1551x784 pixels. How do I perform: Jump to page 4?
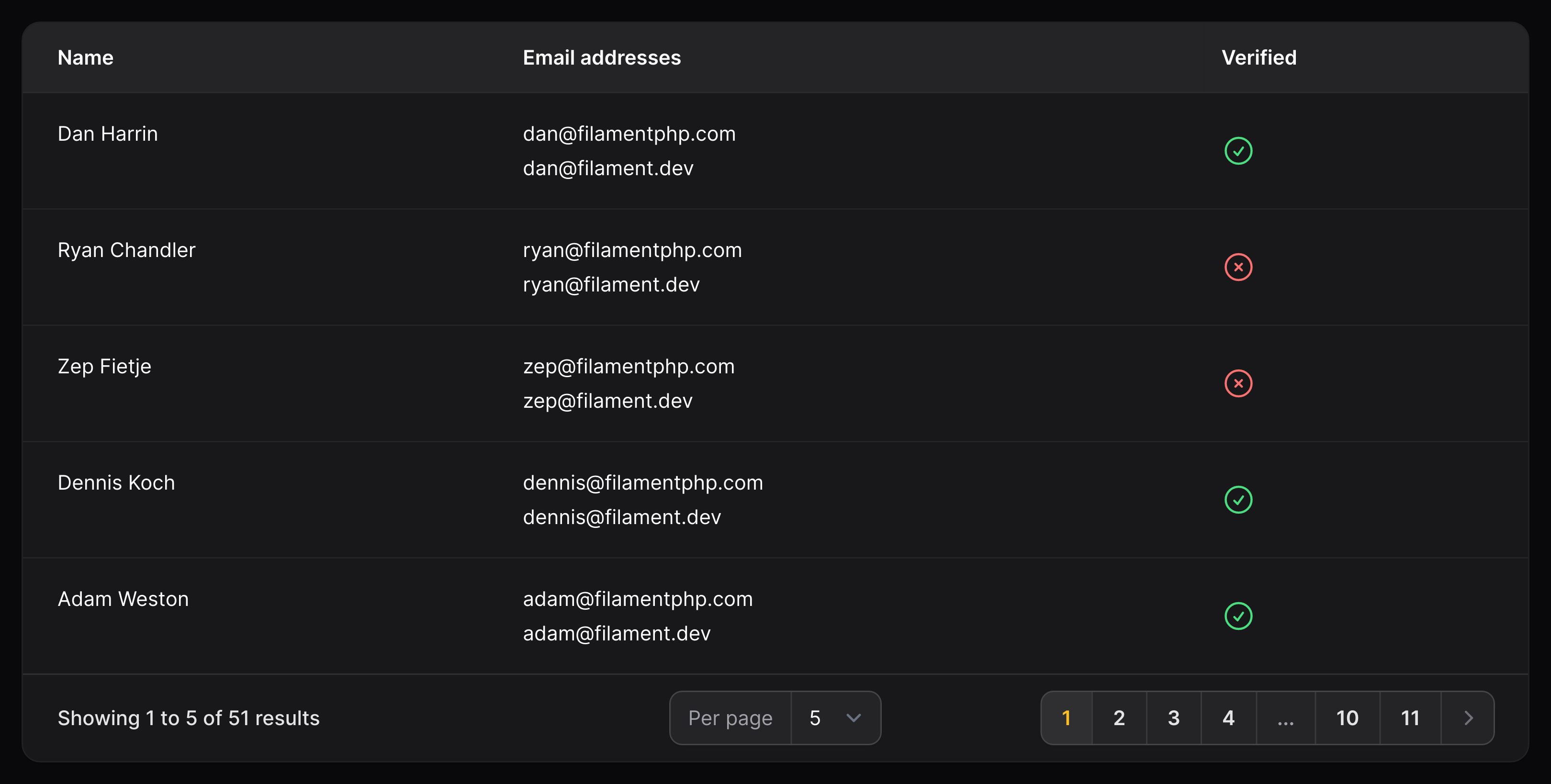pyautogui.click(x=1228, y=718)
